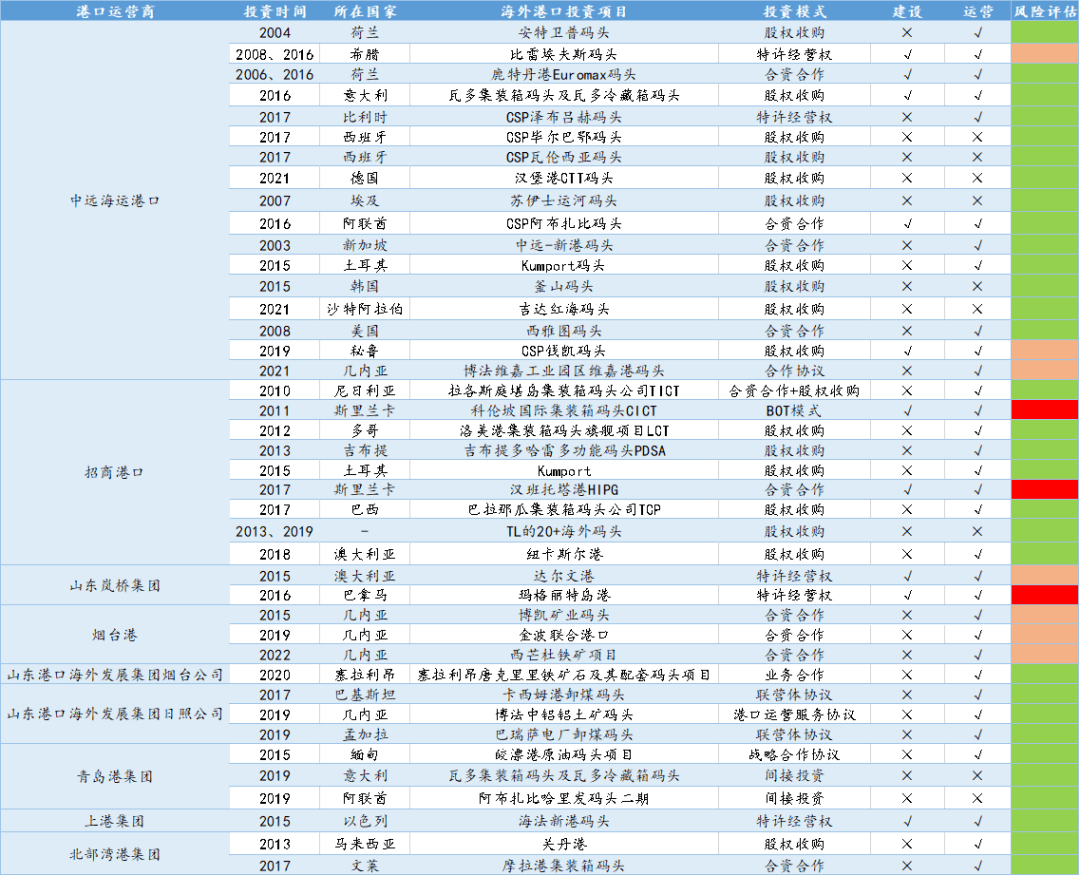This screenshot has width=1080, height=876.
Task: Click the red risk cell in 汉班托塔港HIPG row
Action: tap(1045, 490)
